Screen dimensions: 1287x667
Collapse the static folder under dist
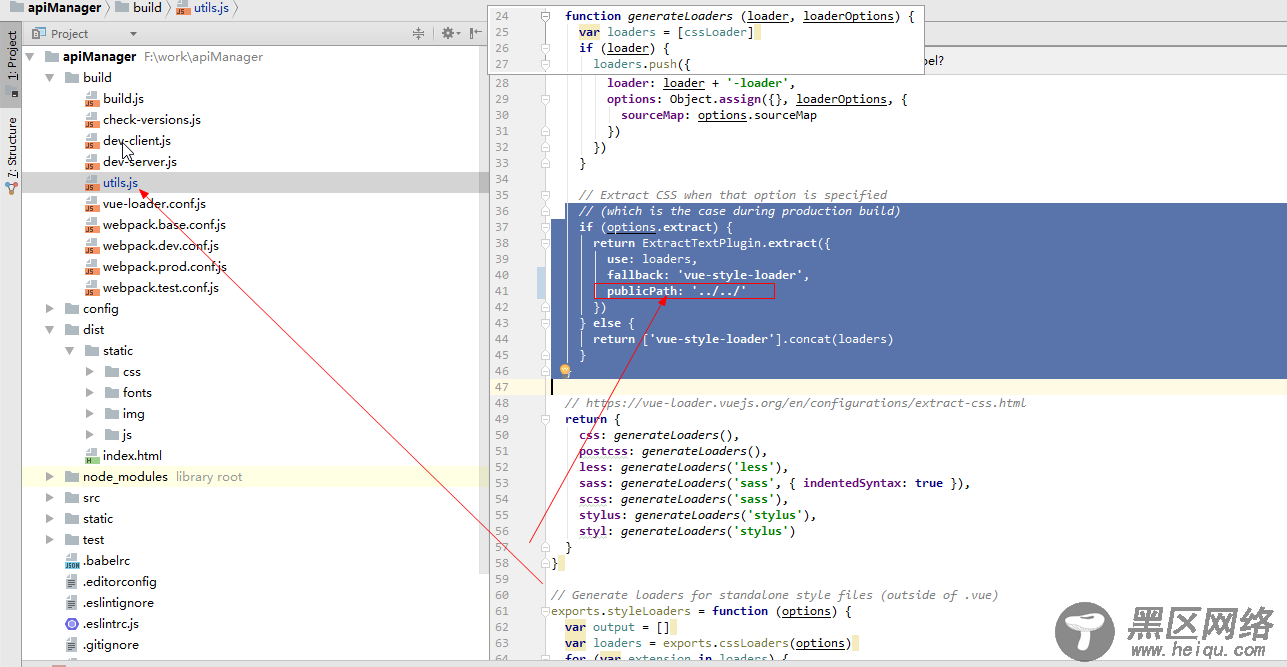coord(69,351)
